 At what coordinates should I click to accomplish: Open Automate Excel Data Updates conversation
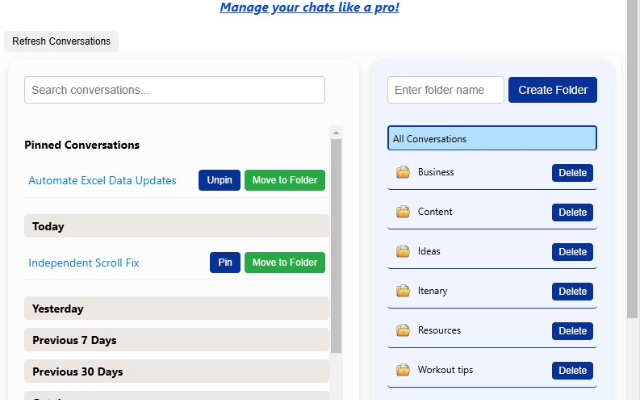[102, 180]
